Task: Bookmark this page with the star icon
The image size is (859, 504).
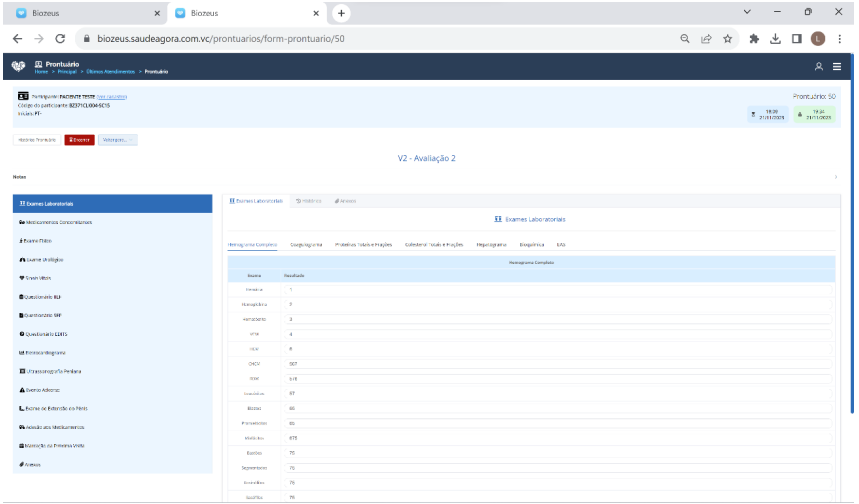Action: tap(728, 38)
